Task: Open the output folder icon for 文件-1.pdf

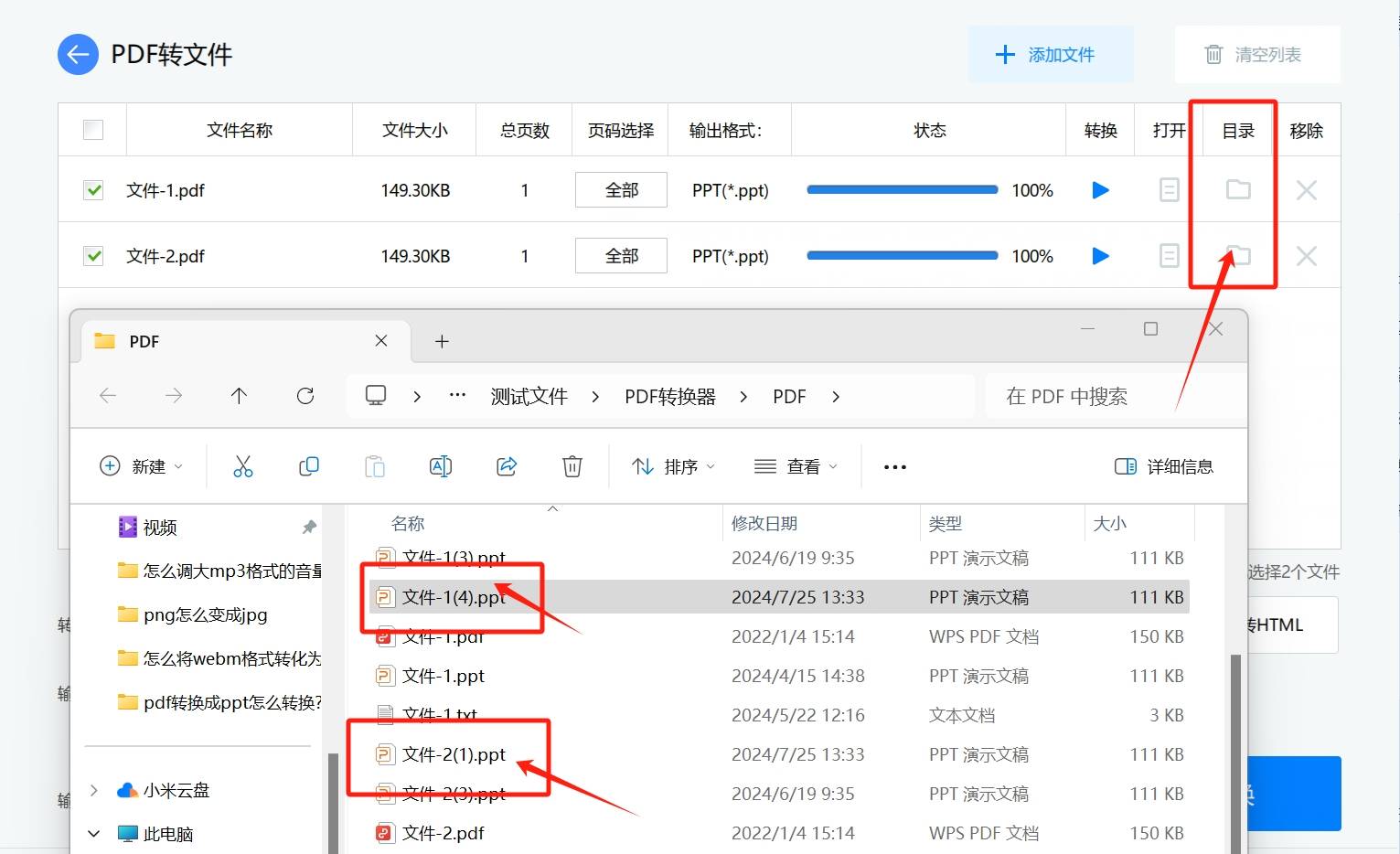Action: 1238,189
